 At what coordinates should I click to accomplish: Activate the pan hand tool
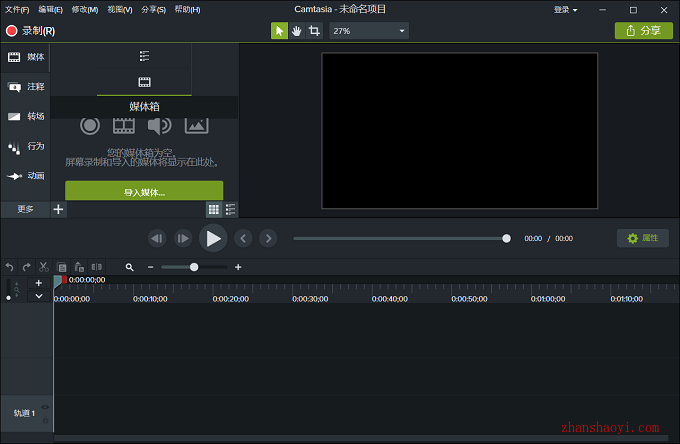297,31
